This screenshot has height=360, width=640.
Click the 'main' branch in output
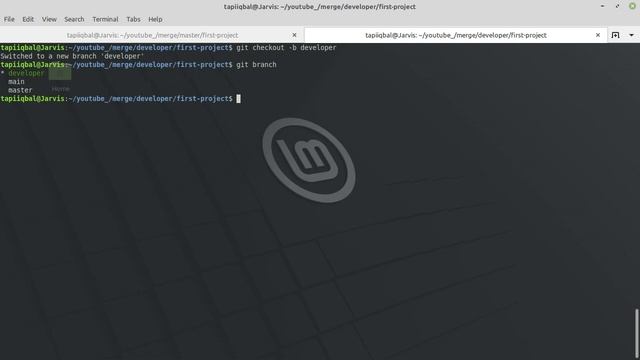(16, 82)
